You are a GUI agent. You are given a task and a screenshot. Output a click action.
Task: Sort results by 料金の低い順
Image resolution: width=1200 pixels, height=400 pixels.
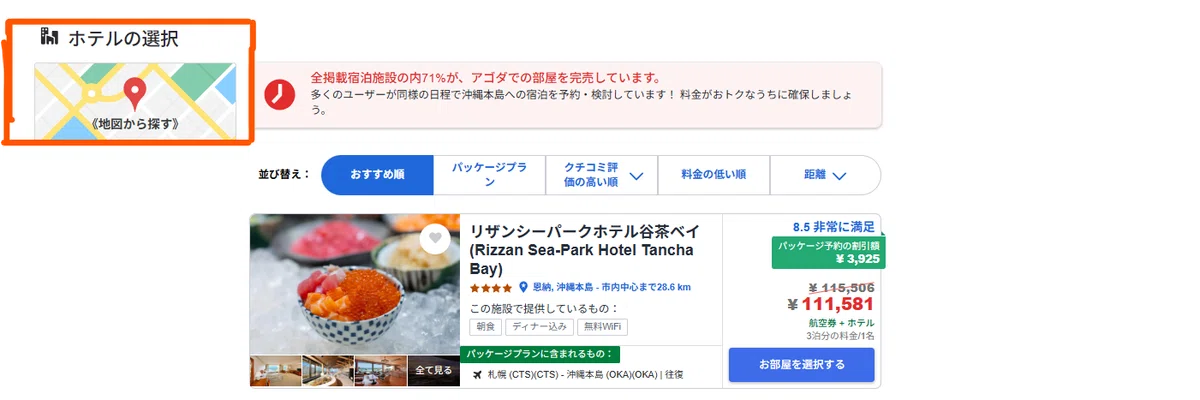pyautogui.click(x=713, y=175)
